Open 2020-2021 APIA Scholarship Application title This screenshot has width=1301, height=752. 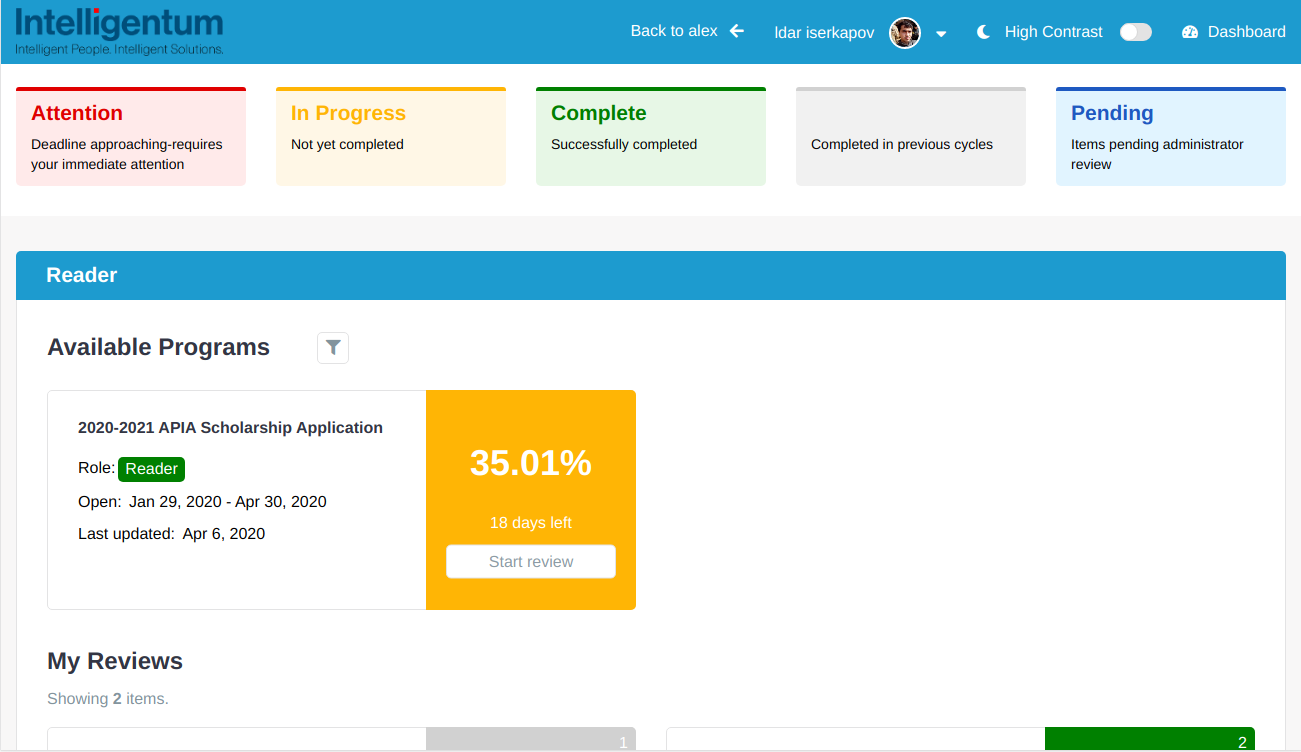click(230, 427)
